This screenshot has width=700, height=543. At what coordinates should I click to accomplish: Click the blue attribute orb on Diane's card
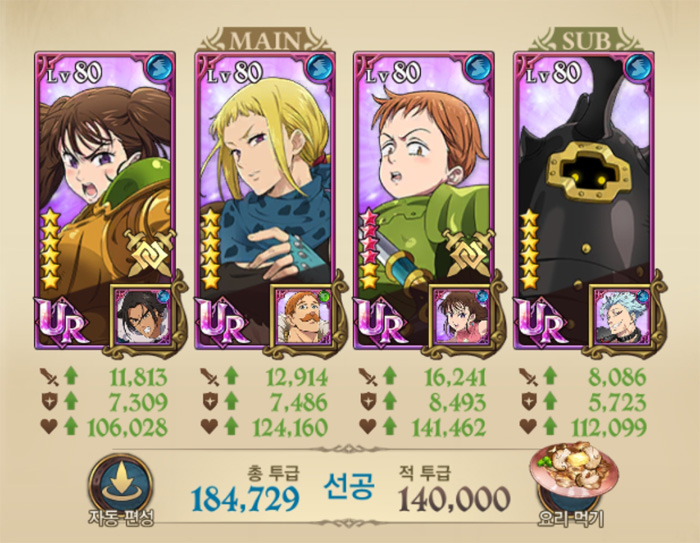[x=159, y=67]
